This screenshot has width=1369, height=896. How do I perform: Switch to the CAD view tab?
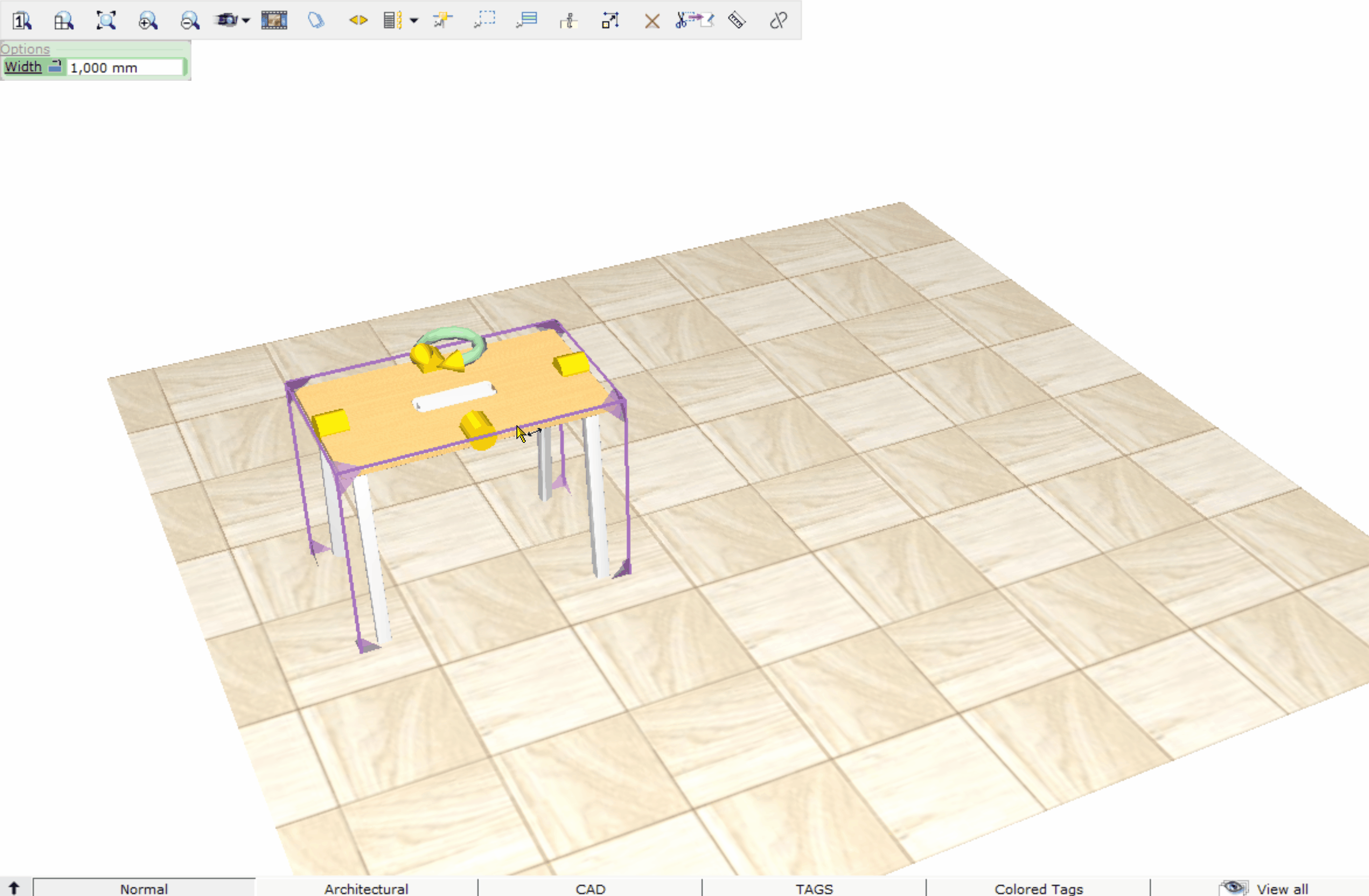click(590, 889)
